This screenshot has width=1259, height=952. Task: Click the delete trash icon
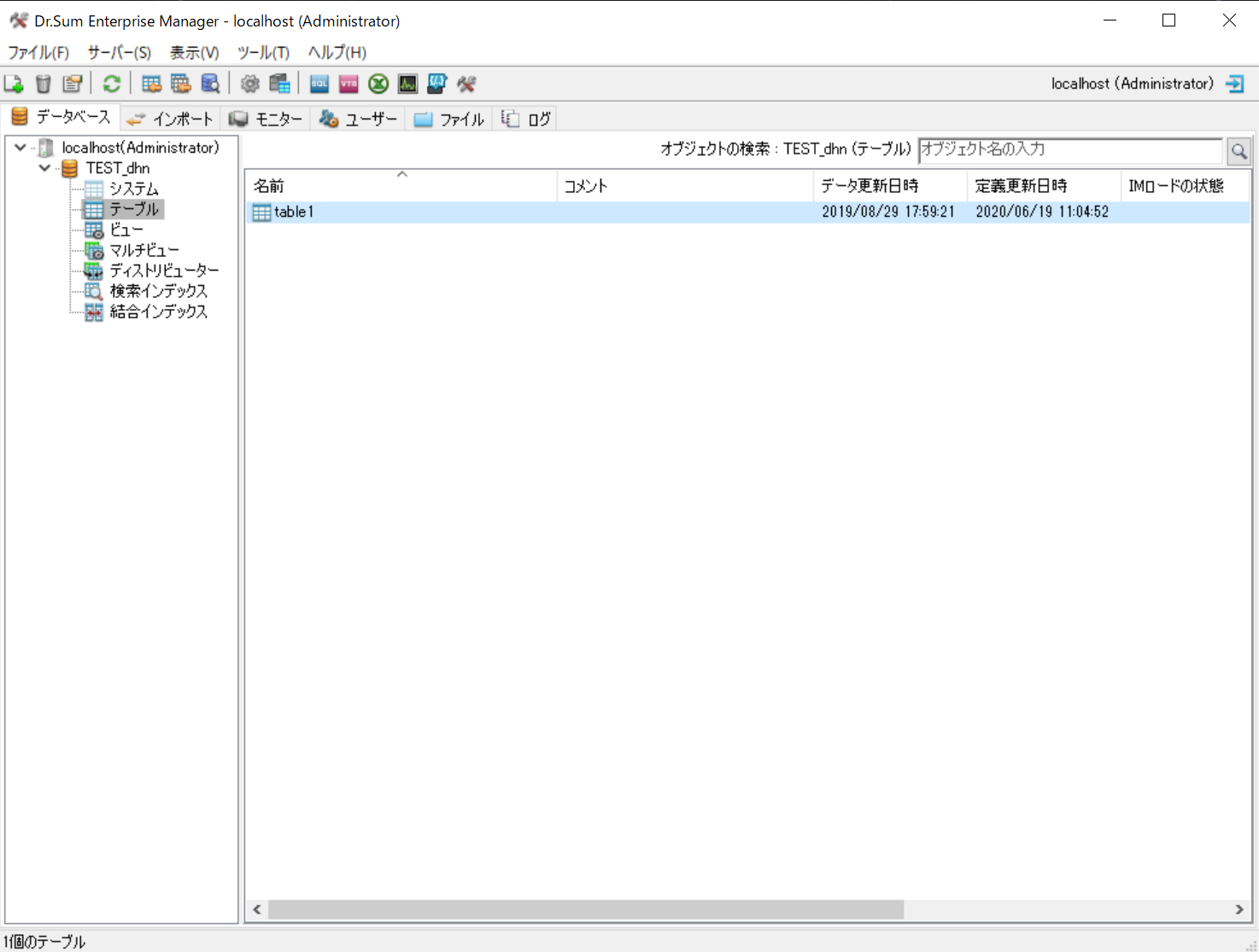[x=44, y=83]
